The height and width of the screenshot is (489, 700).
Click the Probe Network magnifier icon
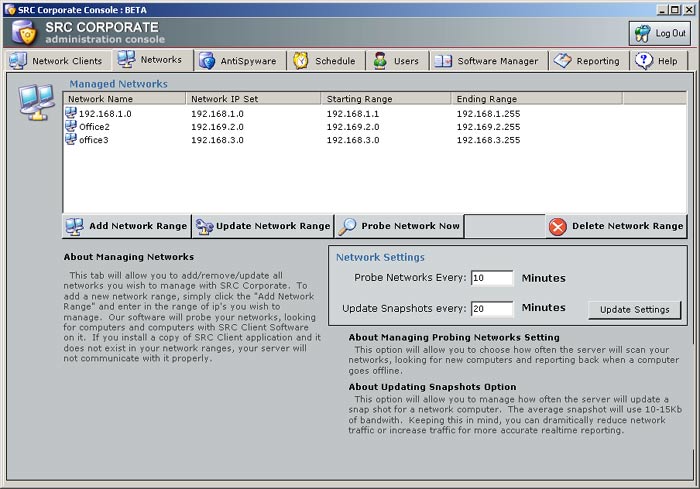coord(347,226)
